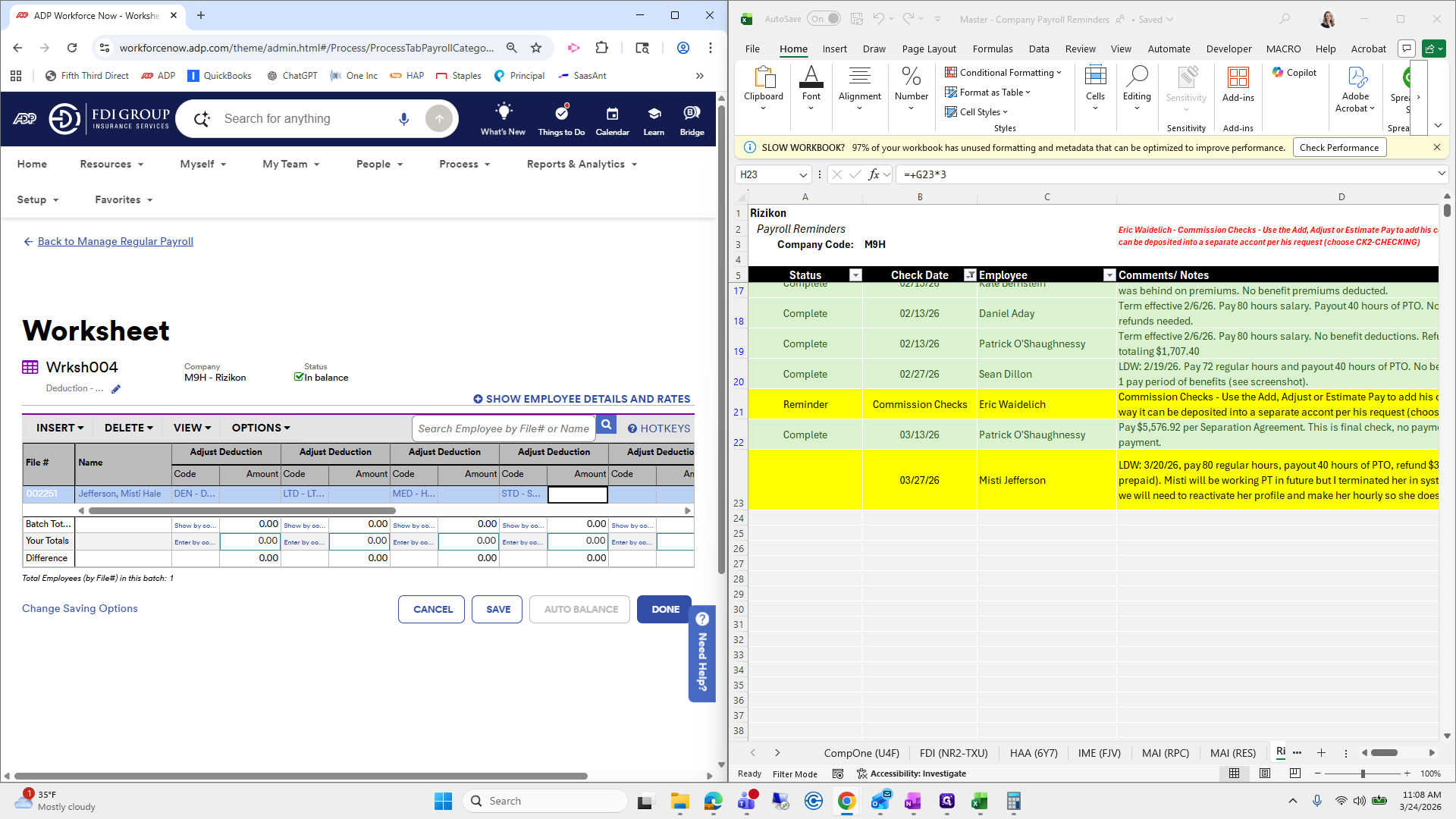Open the Need Help question icon
The image size is (1456, 819).
[x=702, y=619]
